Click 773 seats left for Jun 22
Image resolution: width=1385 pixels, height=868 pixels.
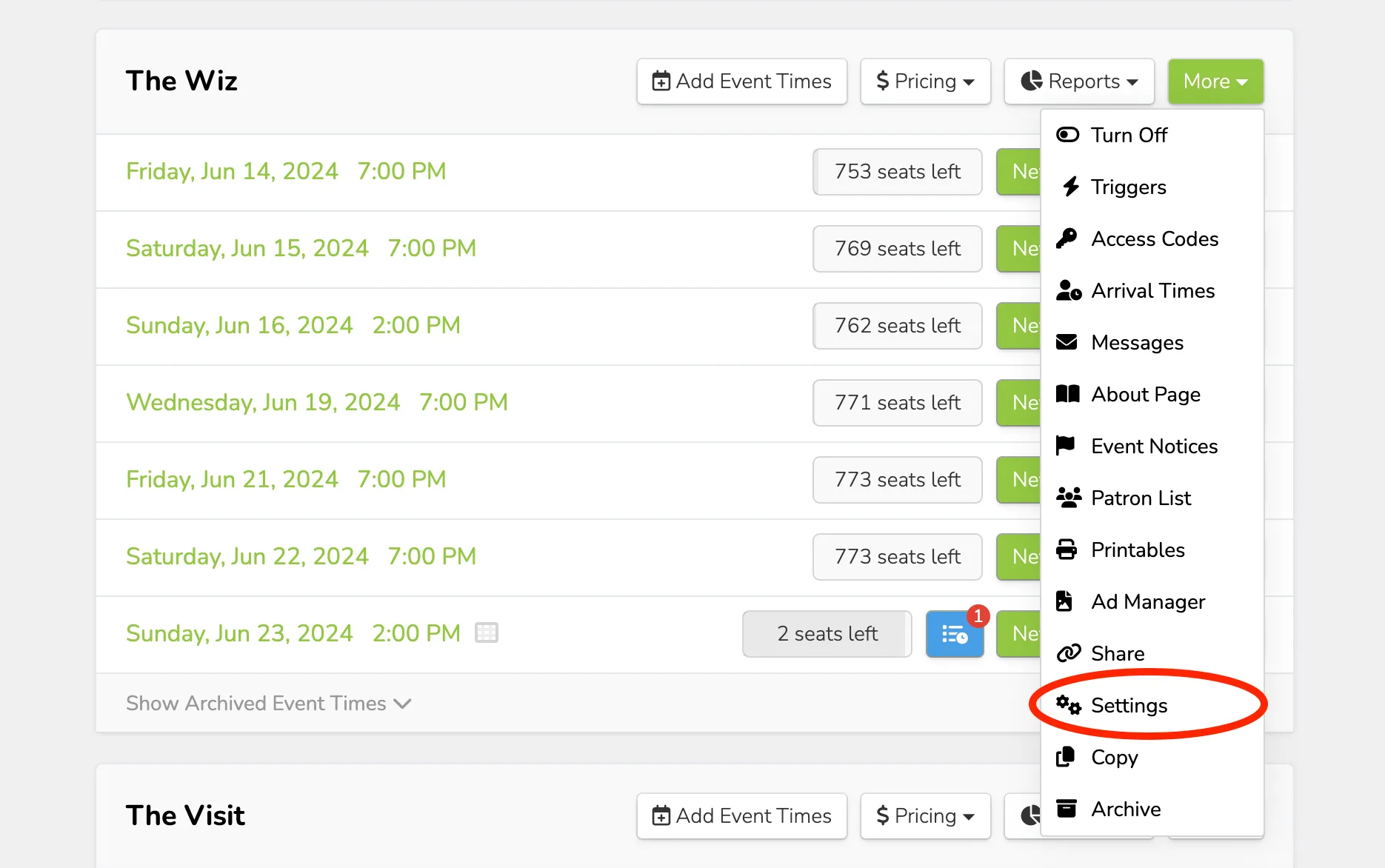coord(898,557)
